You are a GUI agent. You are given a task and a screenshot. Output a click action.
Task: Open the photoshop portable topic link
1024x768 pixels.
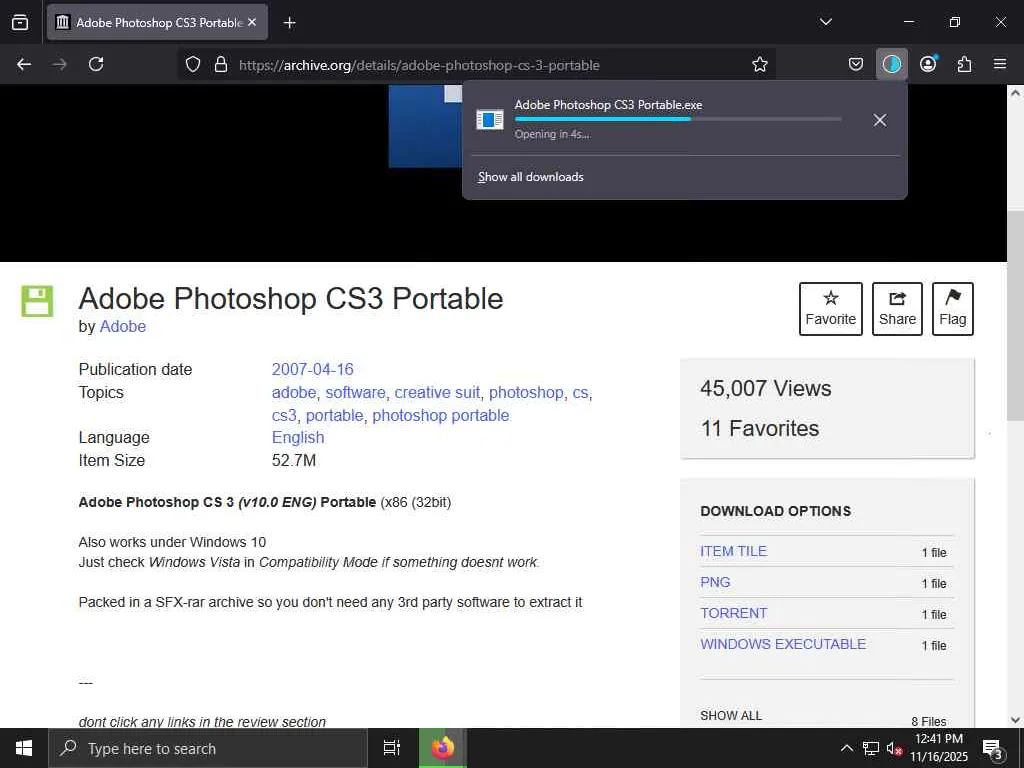coord(441,415)
